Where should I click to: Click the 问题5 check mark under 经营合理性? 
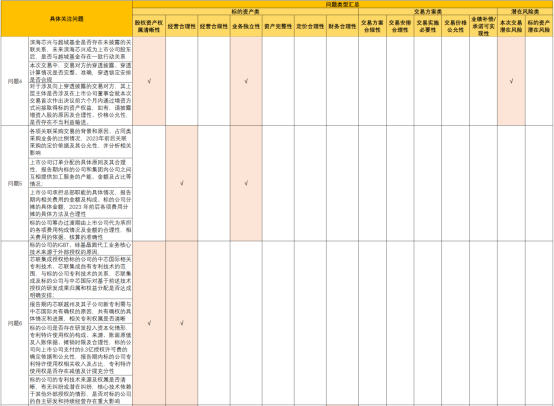click(182, 183)
